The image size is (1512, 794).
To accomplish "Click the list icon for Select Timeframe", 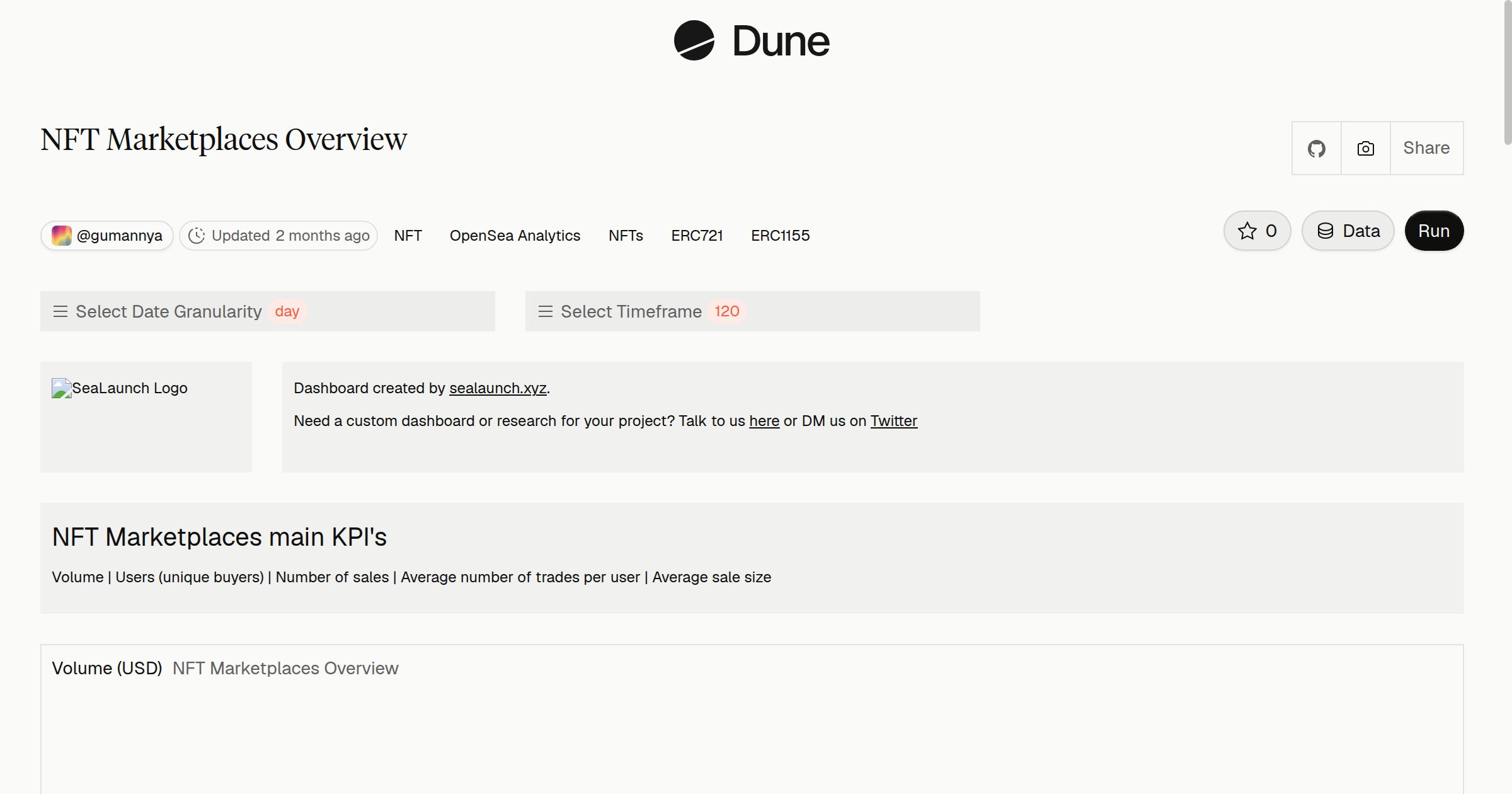I will (x=546, y=311).
